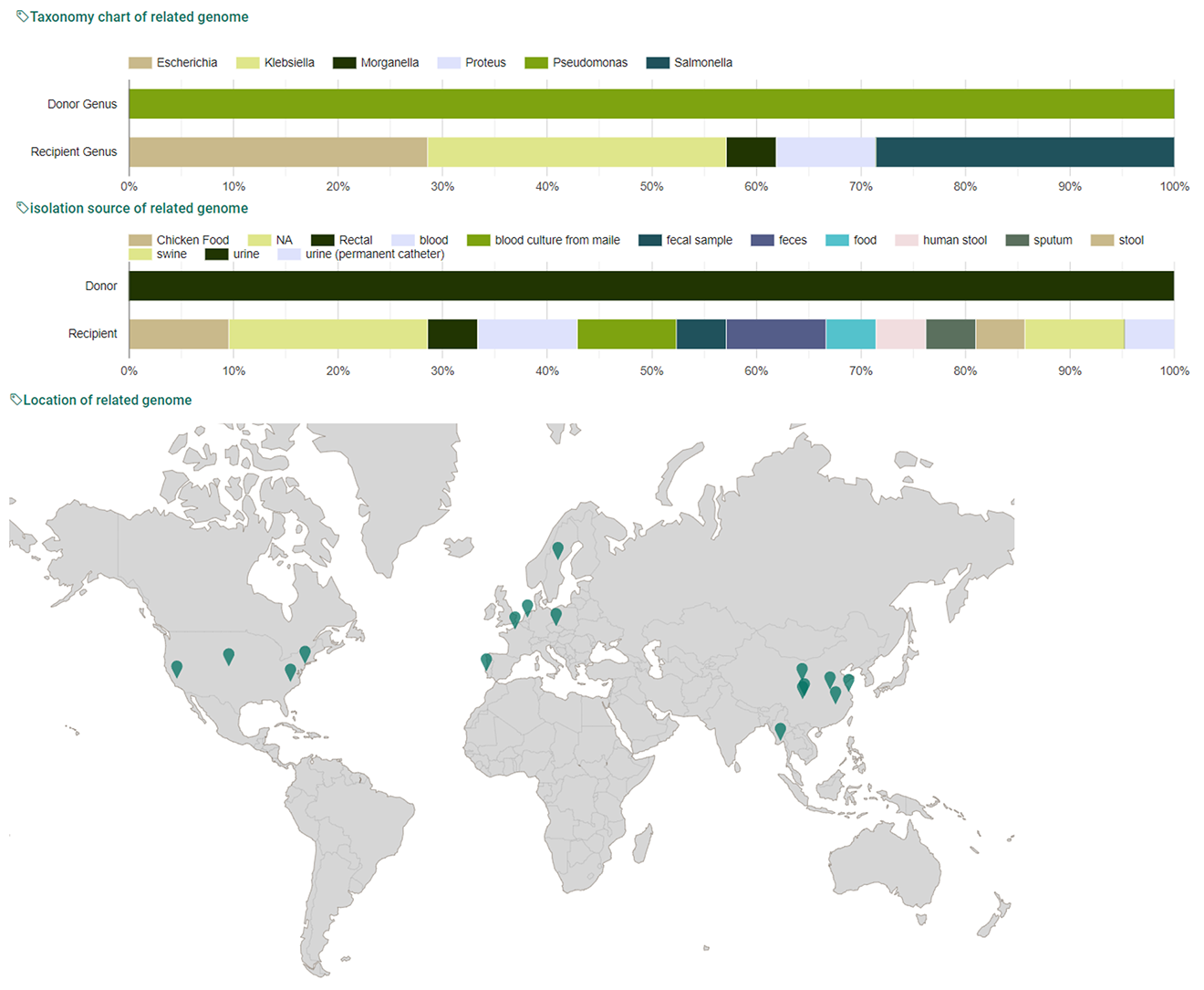Click yellow-green swine segment of Recipient bar
The width and height of the screenshot is (1204, 990).
click(x=1074, y=334)
